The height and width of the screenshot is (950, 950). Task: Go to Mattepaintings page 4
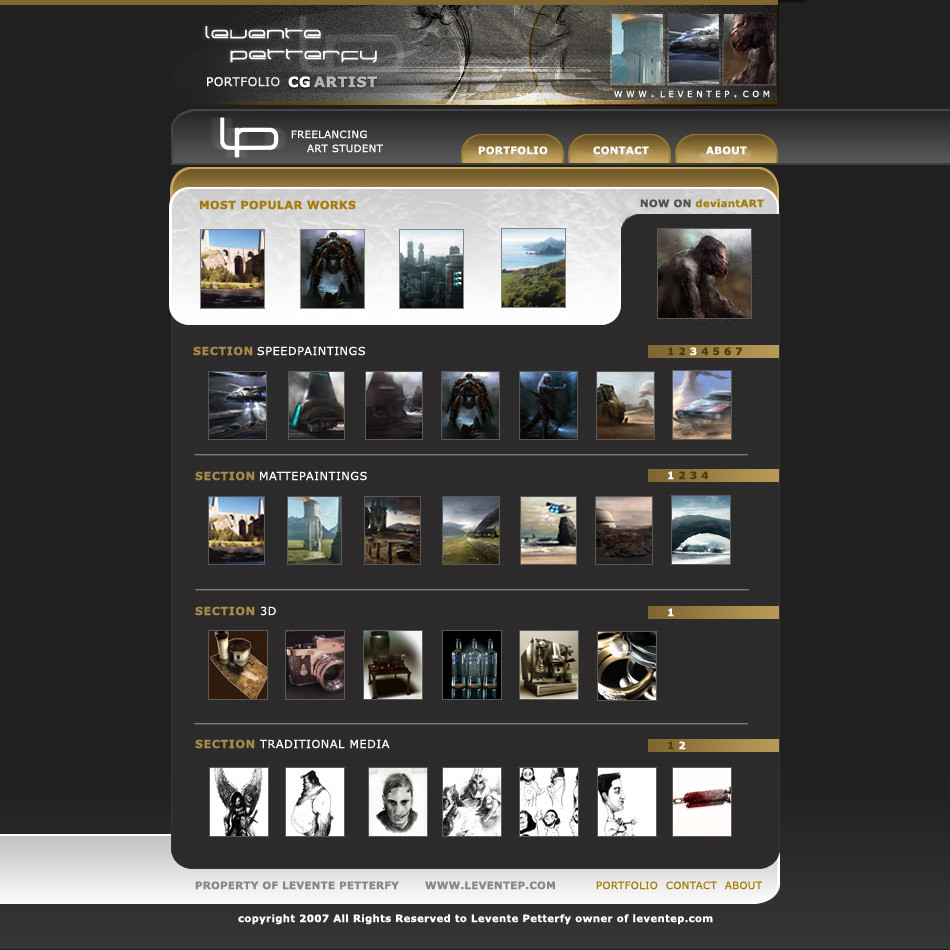(705, 476)
